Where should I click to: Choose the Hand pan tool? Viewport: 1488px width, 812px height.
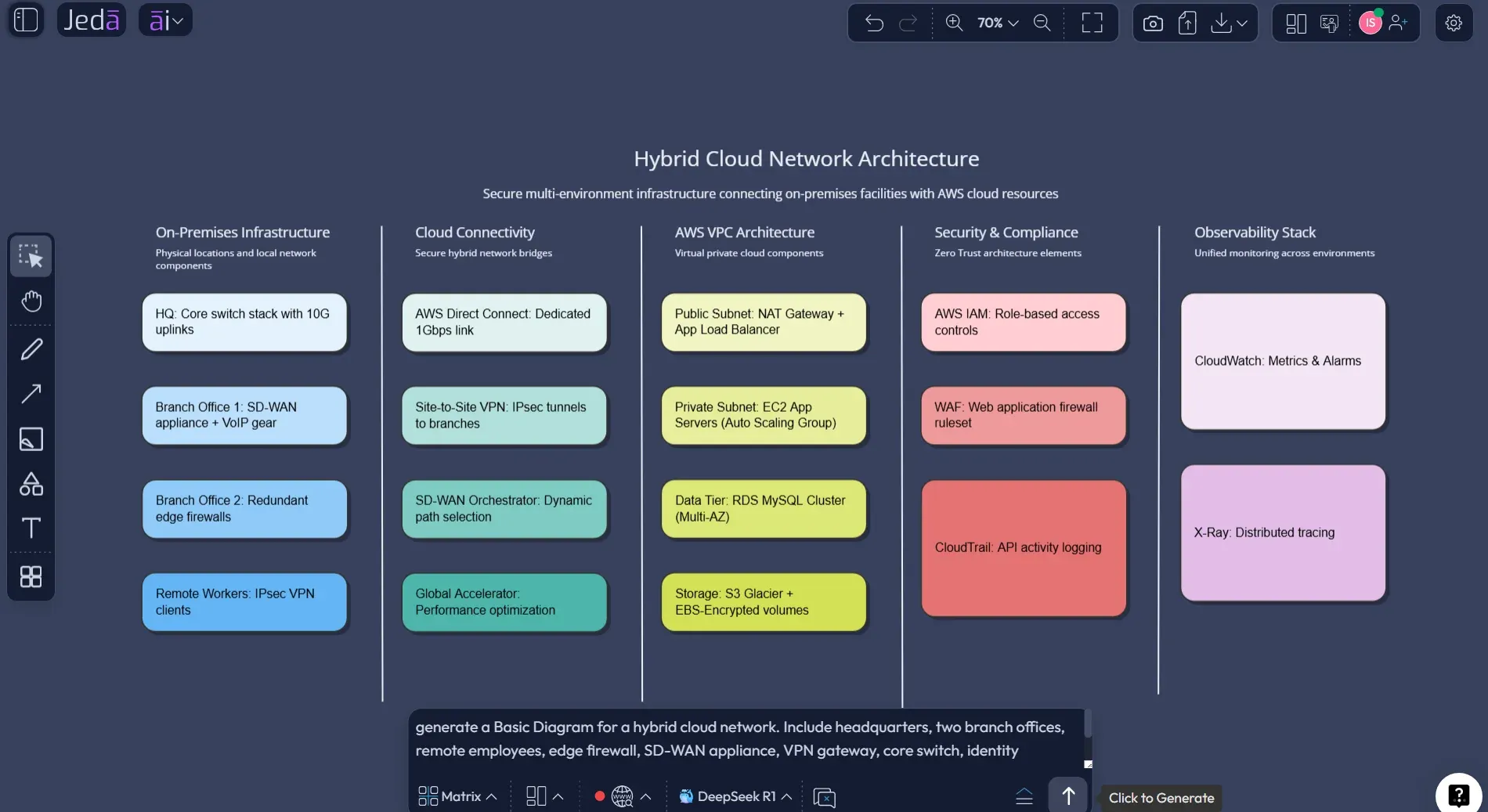point(31,301)
